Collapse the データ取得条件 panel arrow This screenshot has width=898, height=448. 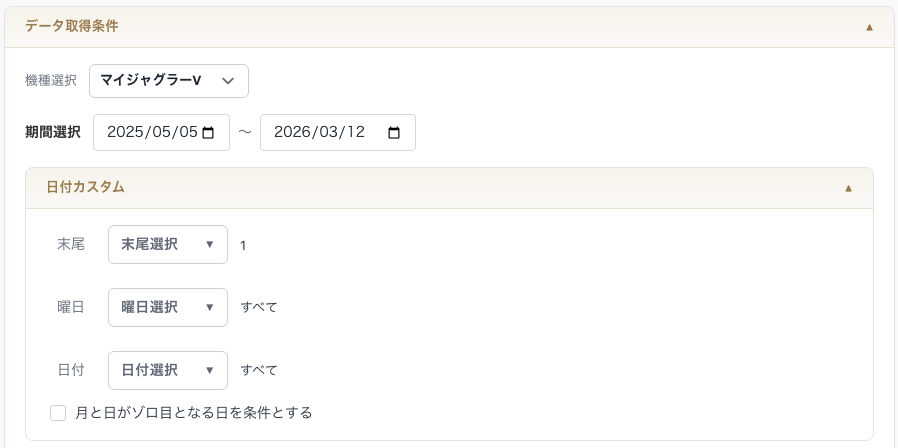click(870, 27)
